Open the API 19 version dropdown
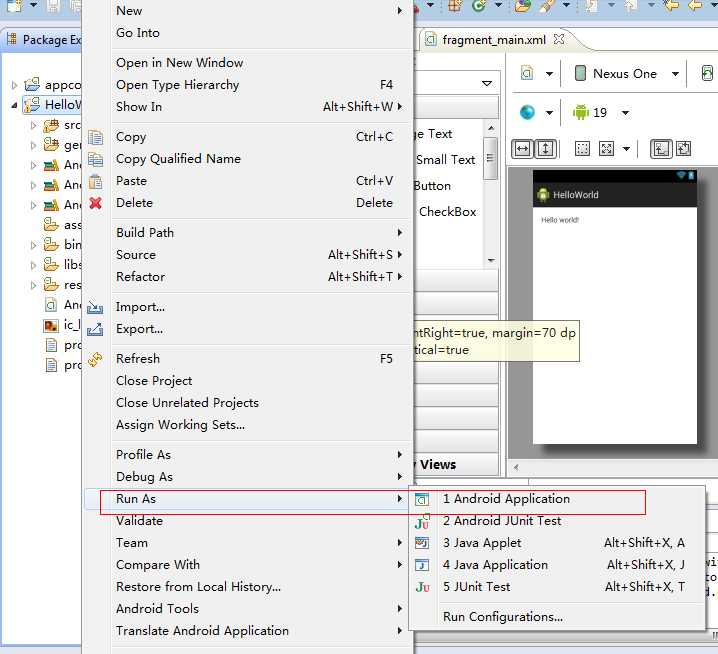The image size is (718, 654). [x=626, y=113]
